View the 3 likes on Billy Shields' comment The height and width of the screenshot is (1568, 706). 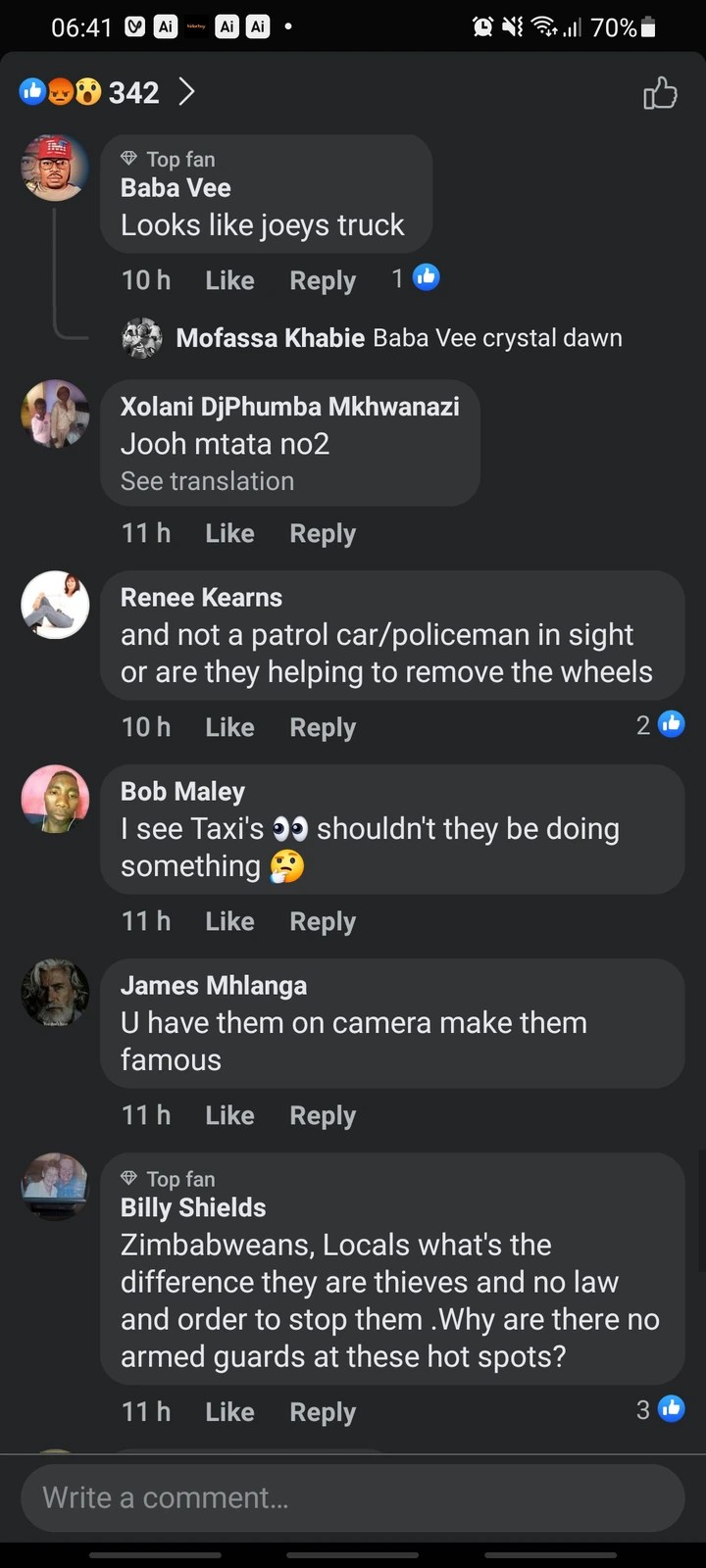click(660, 1409)
